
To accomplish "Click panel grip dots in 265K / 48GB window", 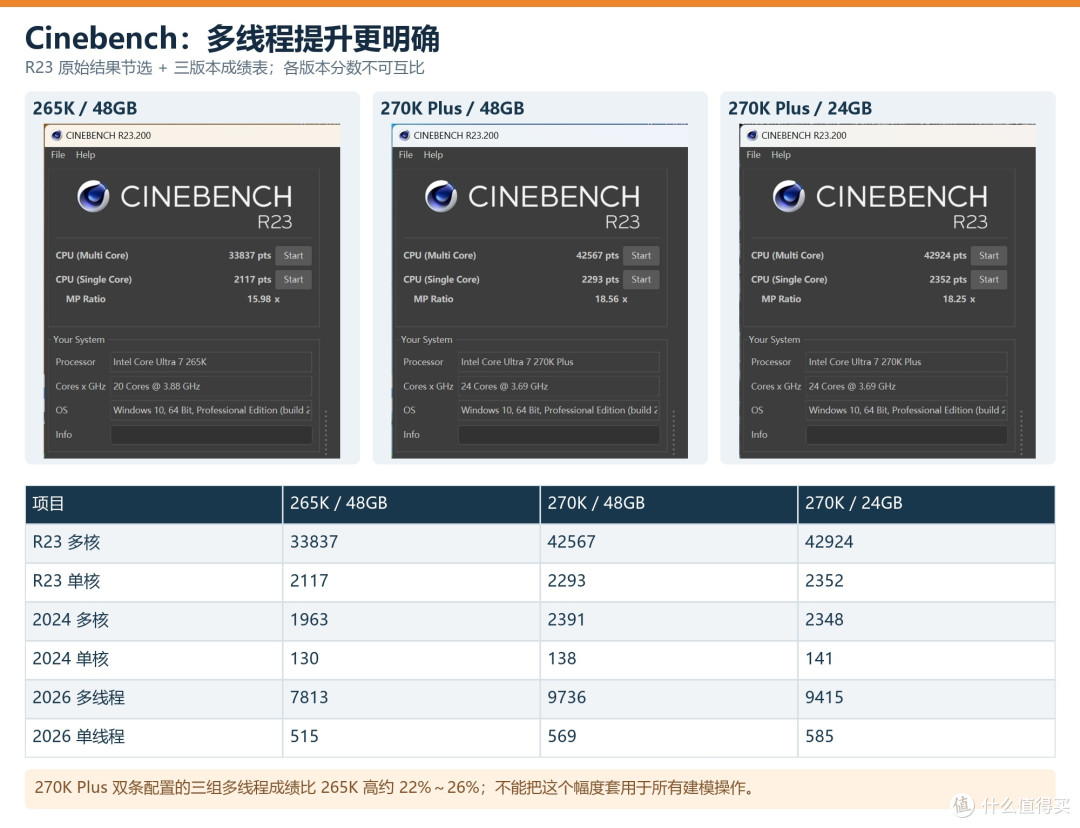I will 326,432.
